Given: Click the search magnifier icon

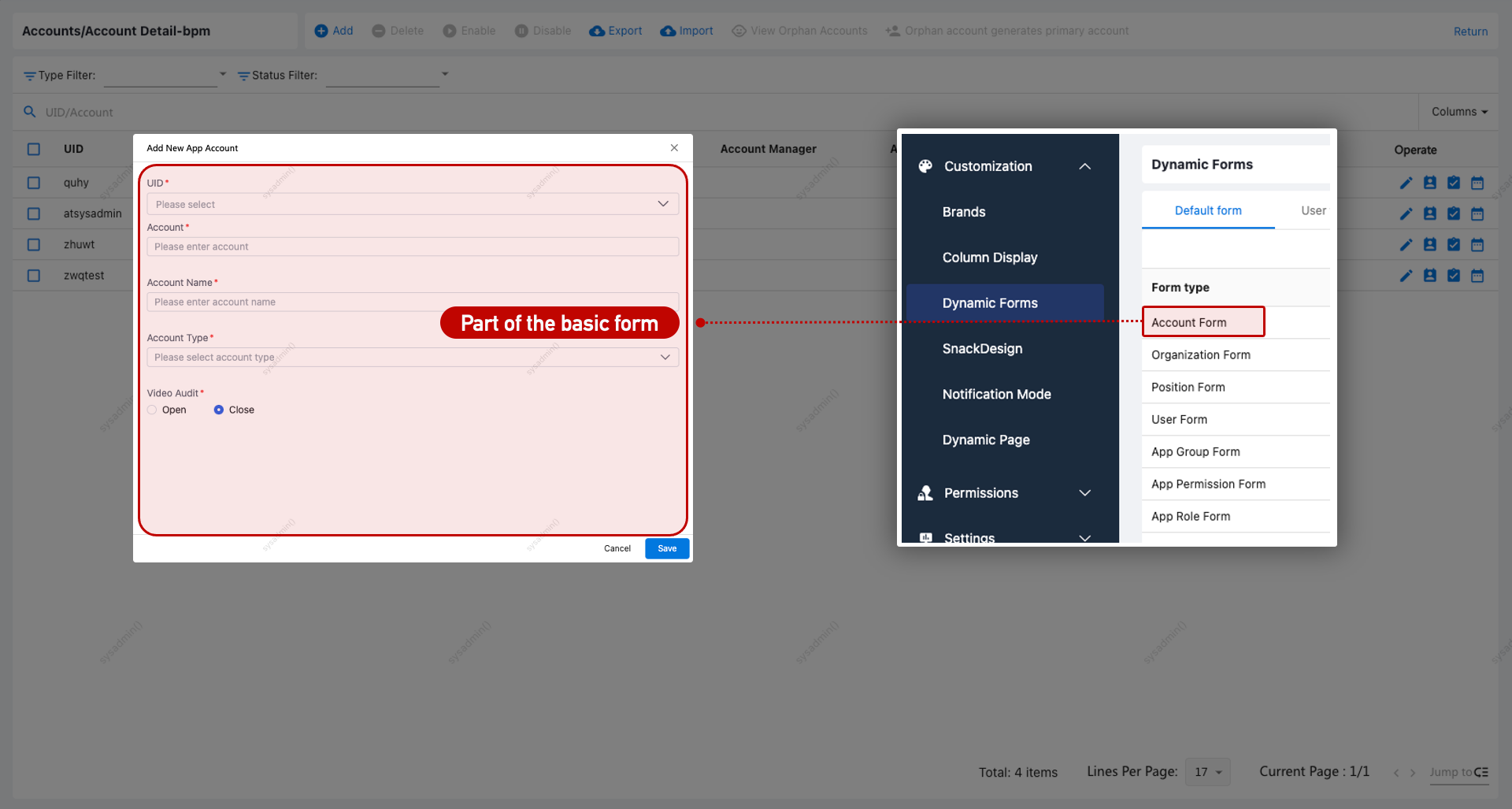Looking at the screenshot, I should (x=30, y=112).
